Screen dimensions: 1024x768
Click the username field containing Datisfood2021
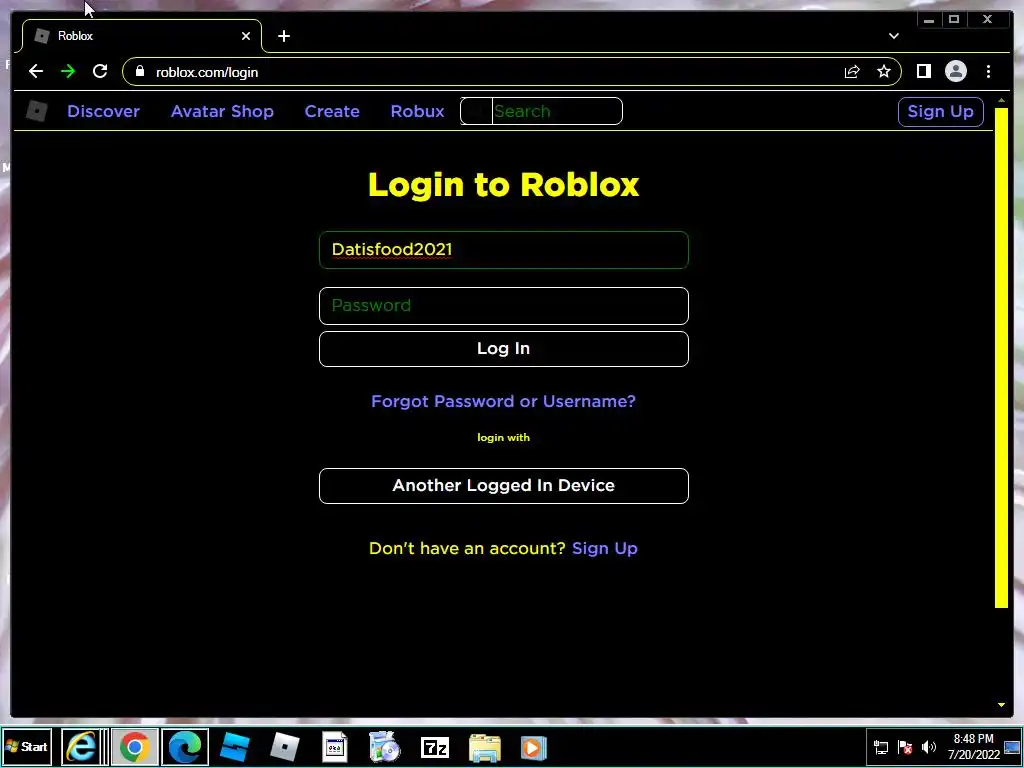coord(504,249)
